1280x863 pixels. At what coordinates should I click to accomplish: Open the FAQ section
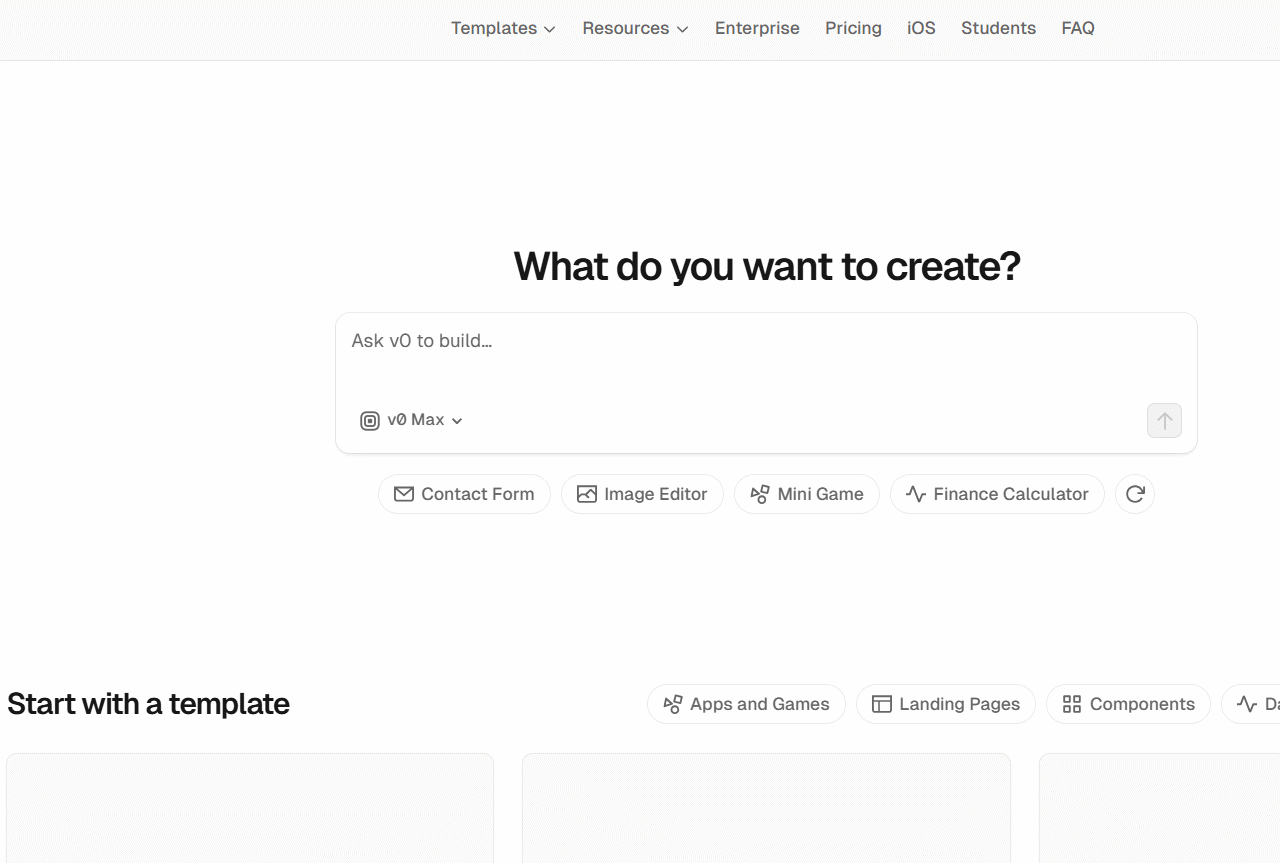click(1078, 28)
